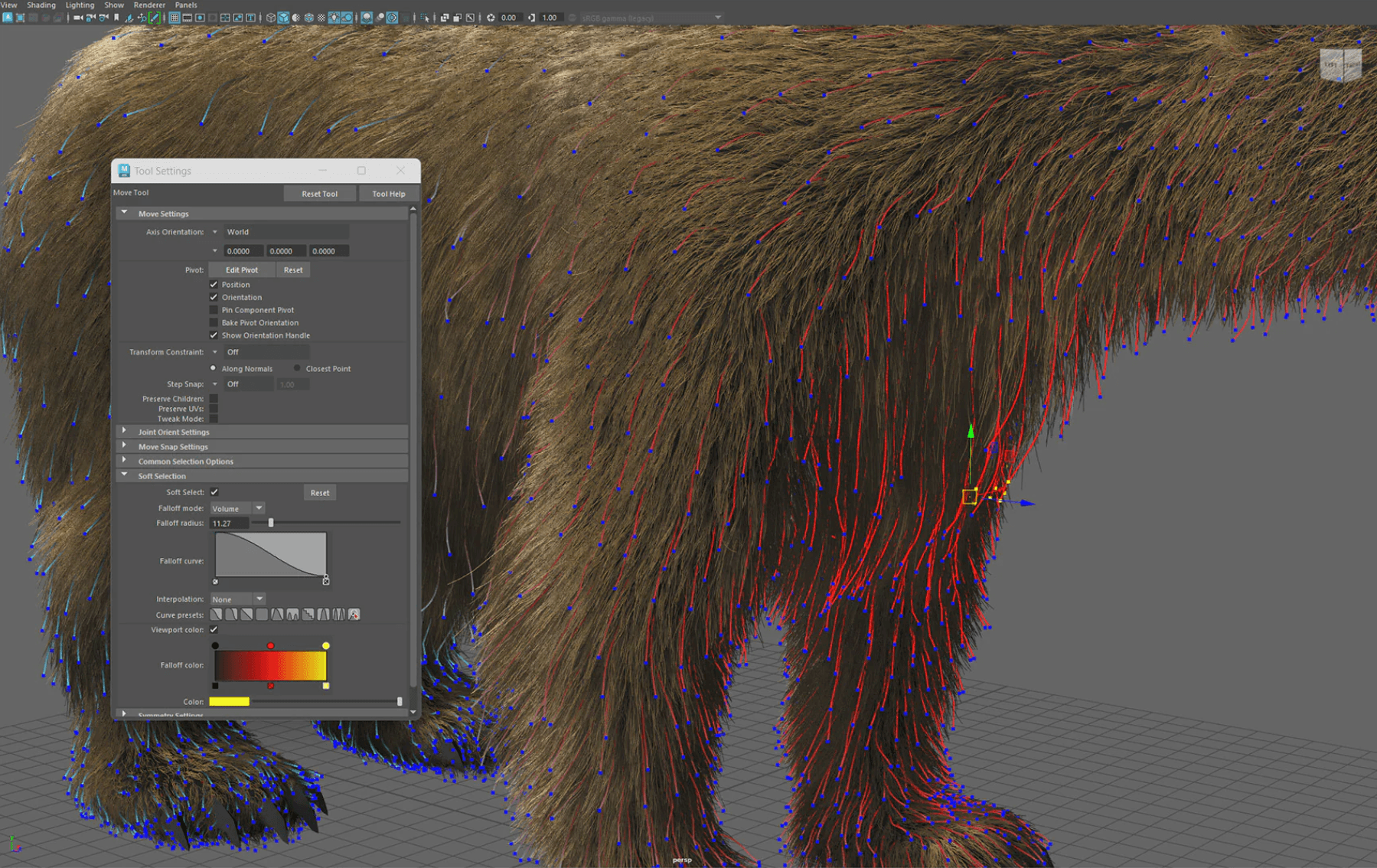Toggle the grid display icon in viewport toolbar

175,18
